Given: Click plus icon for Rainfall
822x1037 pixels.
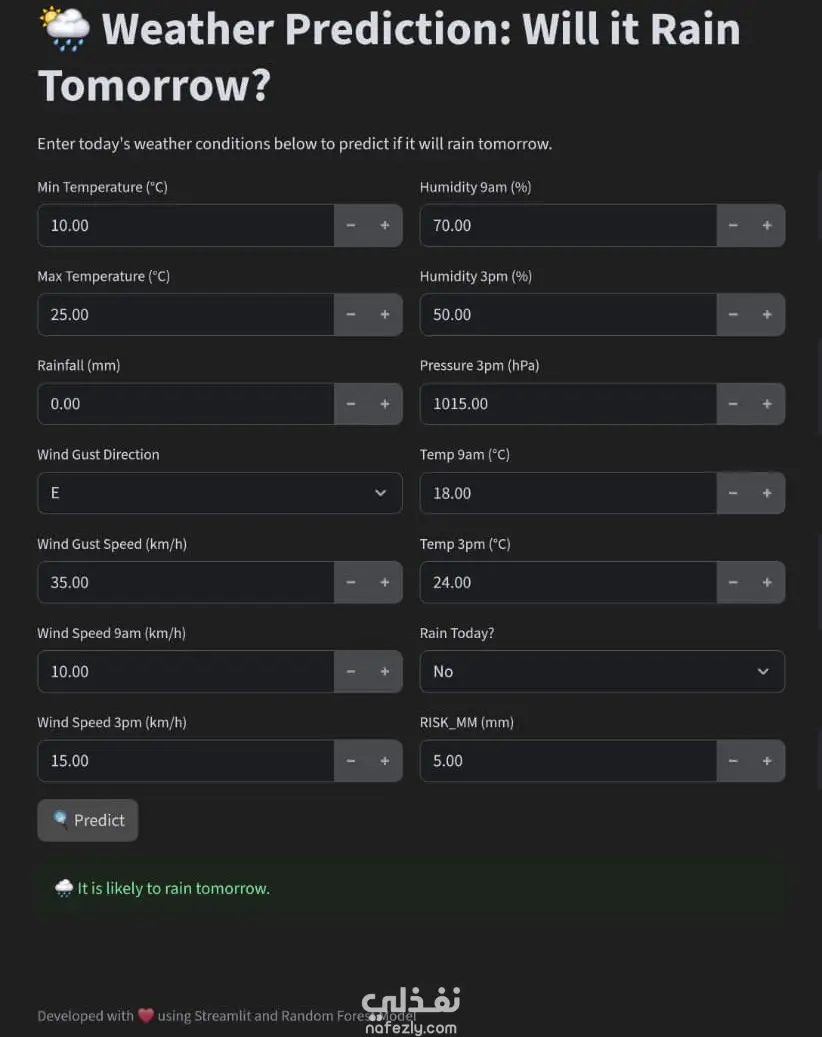Looking at the screenshot, I should point(385,404).
